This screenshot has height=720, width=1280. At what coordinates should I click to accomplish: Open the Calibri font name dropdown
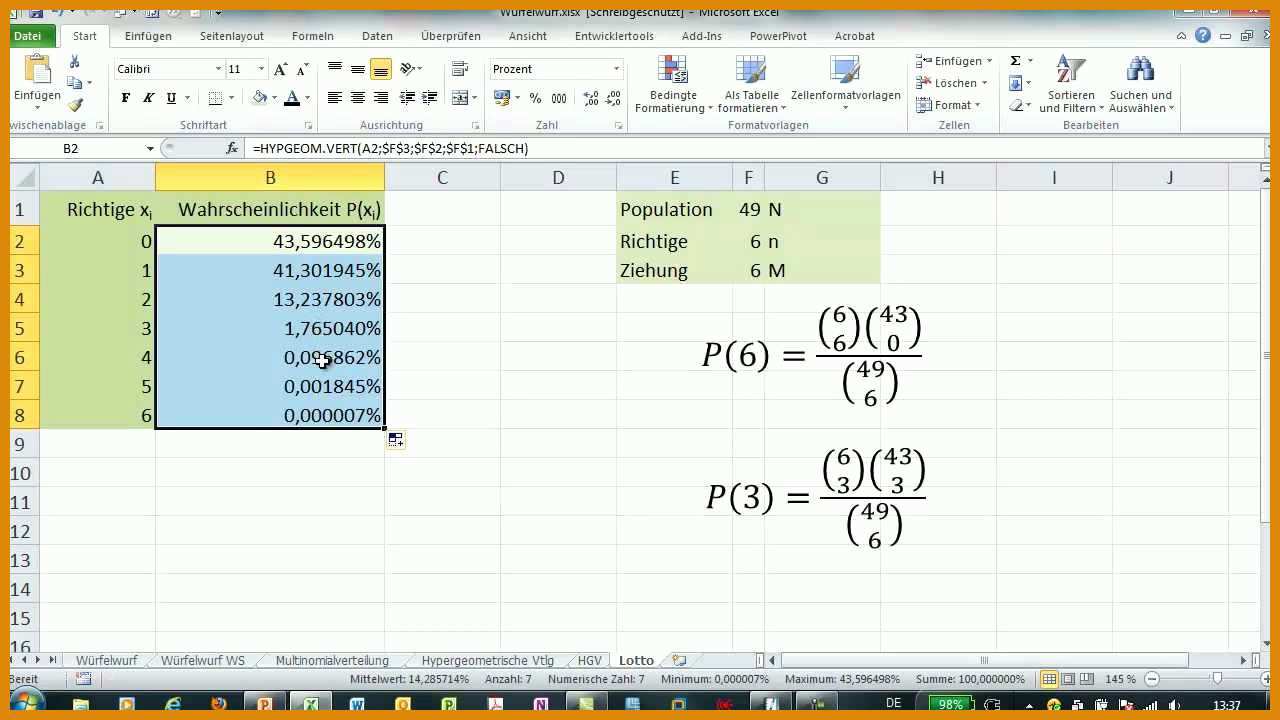click(x=219, y=69)
